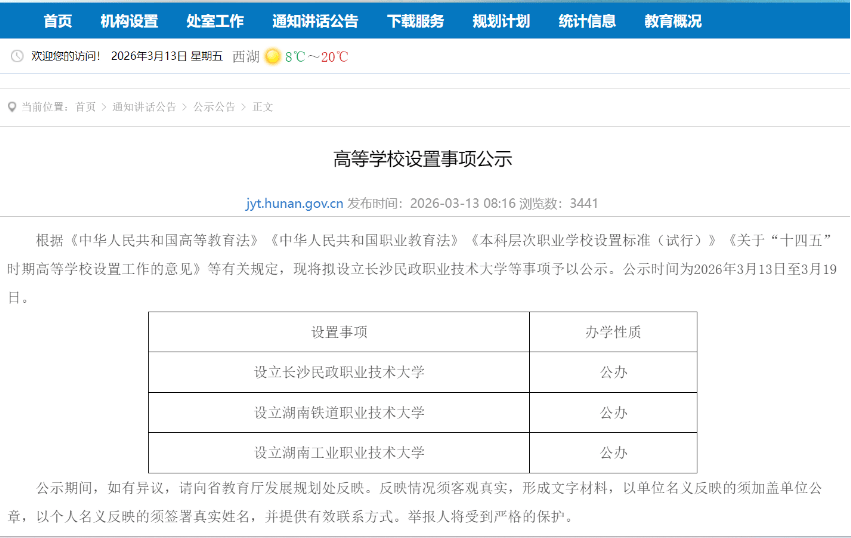Screen dimensions: 851x538
Task: Click the 通知讲话公告 breadcrumb link
Action: coord(144,107)
